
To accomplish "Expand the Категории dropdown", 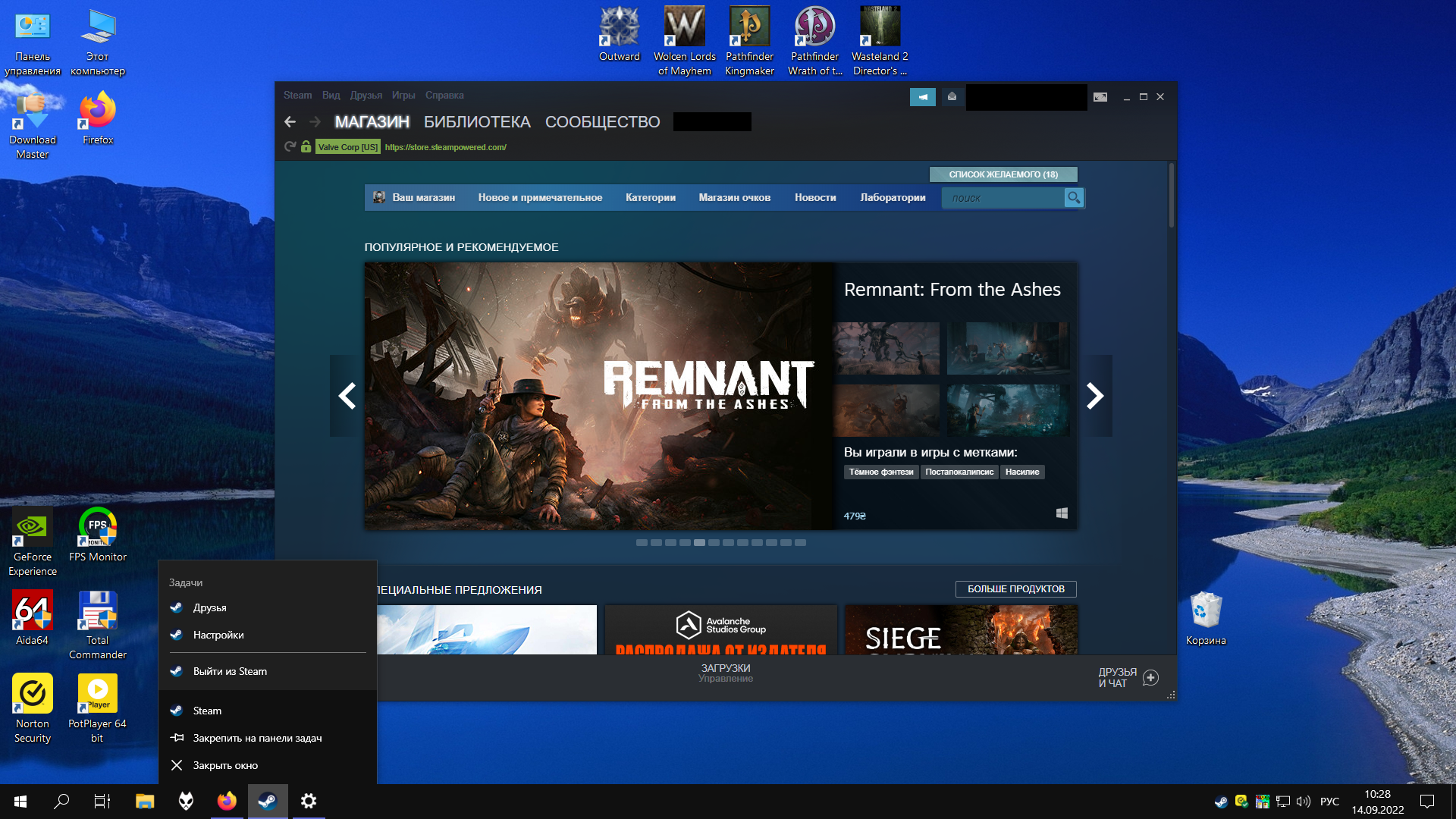I will coord(651,198).
